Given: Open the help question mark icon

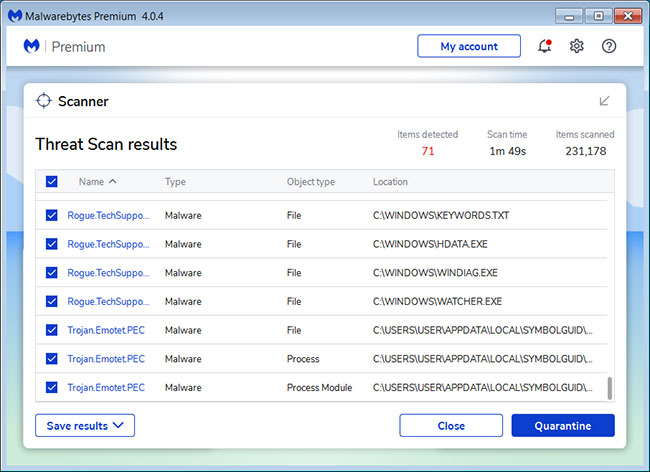Looking at the screenshot, I should pos(609,46).
